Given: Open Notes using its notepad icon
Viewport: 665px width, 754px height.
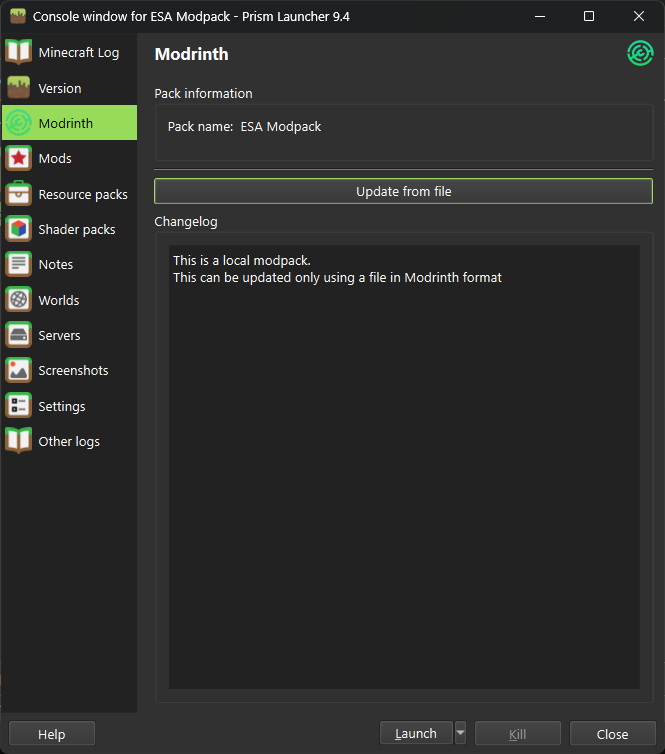Looking at the screenshot, I should (x=19, y=264).
